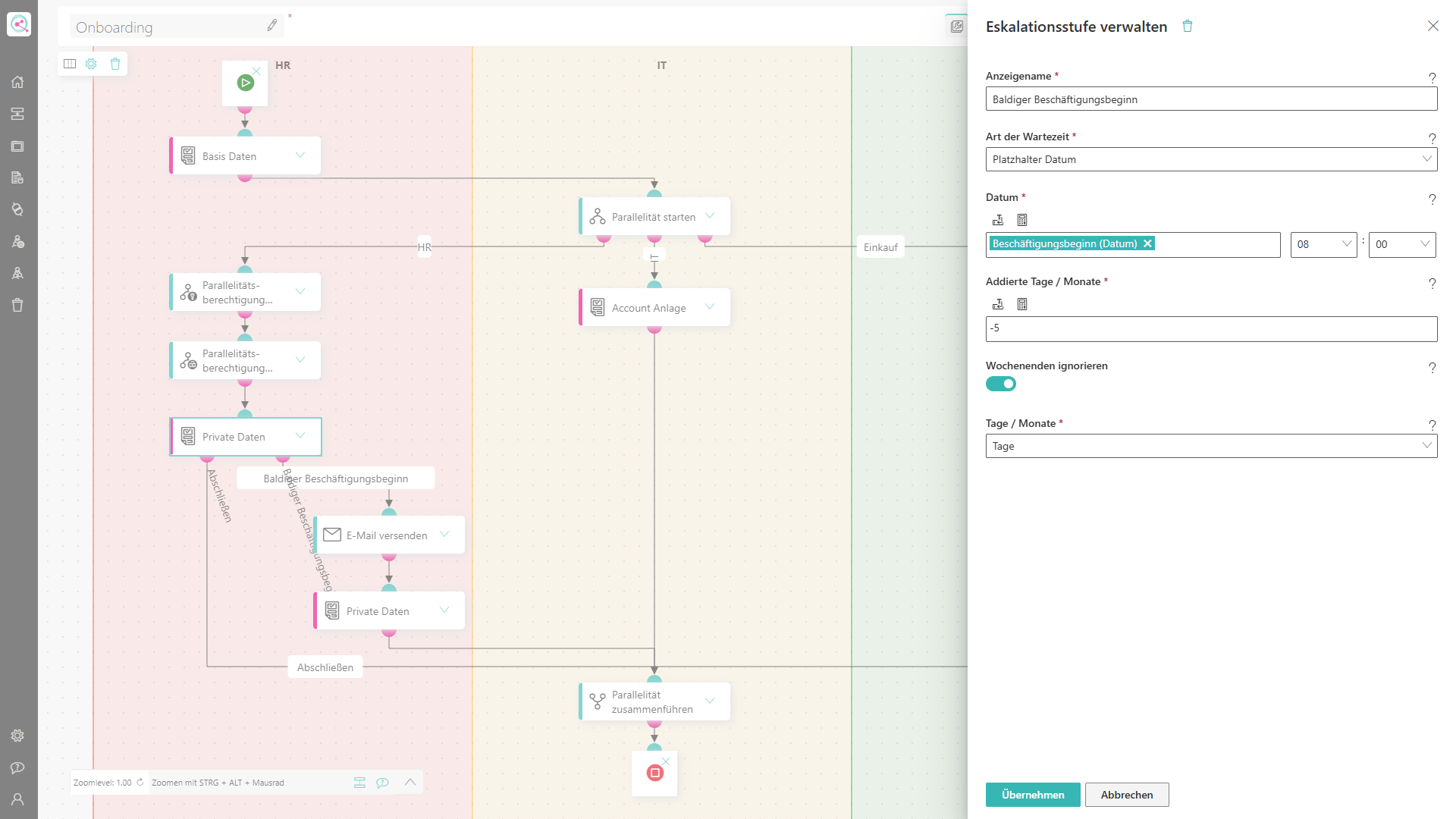Toggle the Wochenenden ignorieren switch
Viewport: 1456px width, 819px height.
1001,384
